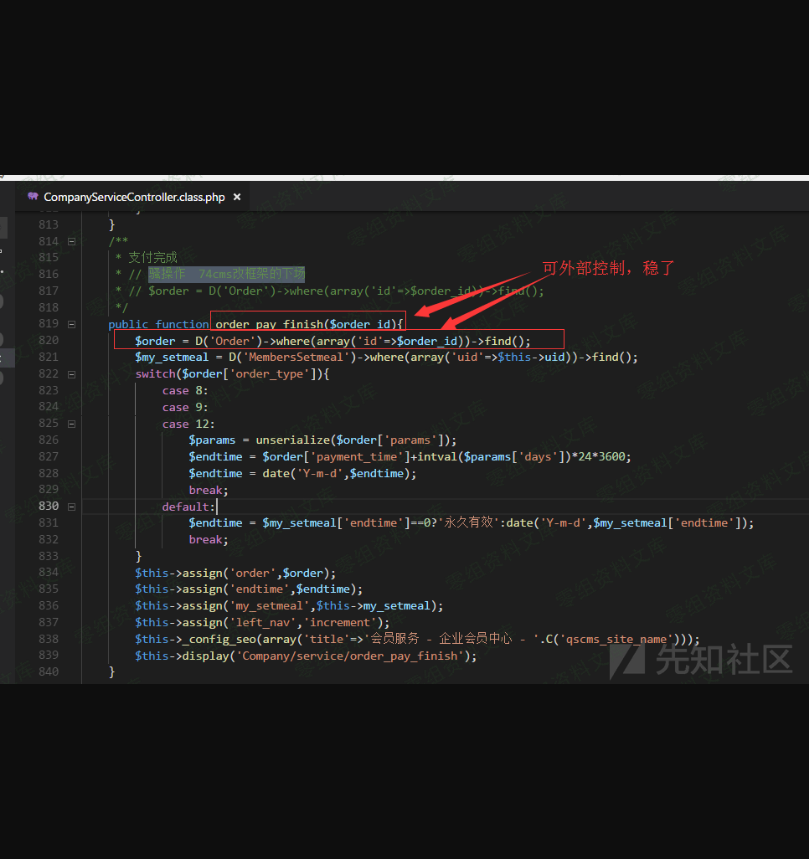Screen dimensions: 809x859
Task: Click the PHP elephant file icon in tab
Action: point(33,197)
